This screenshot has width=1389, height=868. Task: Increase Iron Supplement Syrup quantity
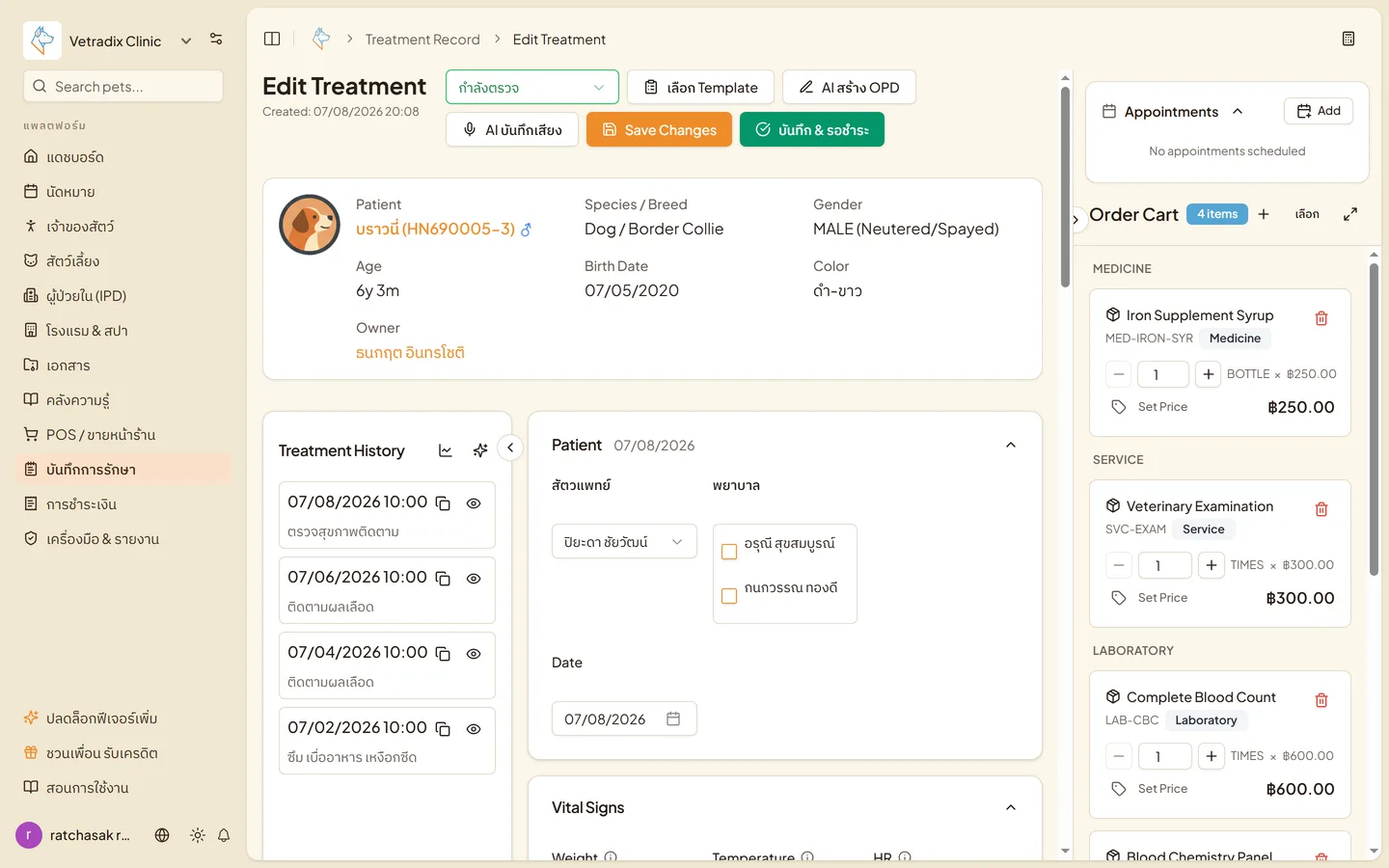pyautogui.click(x=1208, y=374)
